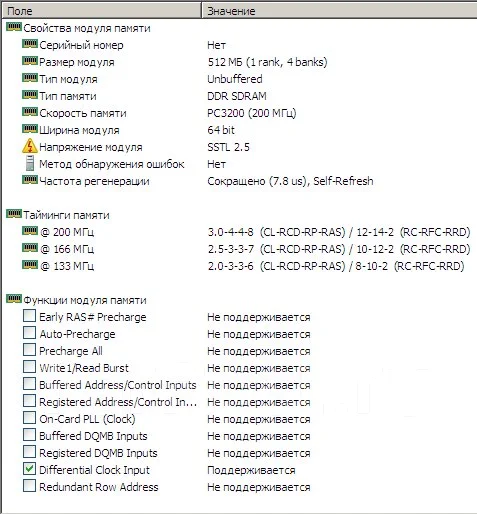Toggle Precharge All checkbox
This screenshot has width=477, height=514.
29,350
